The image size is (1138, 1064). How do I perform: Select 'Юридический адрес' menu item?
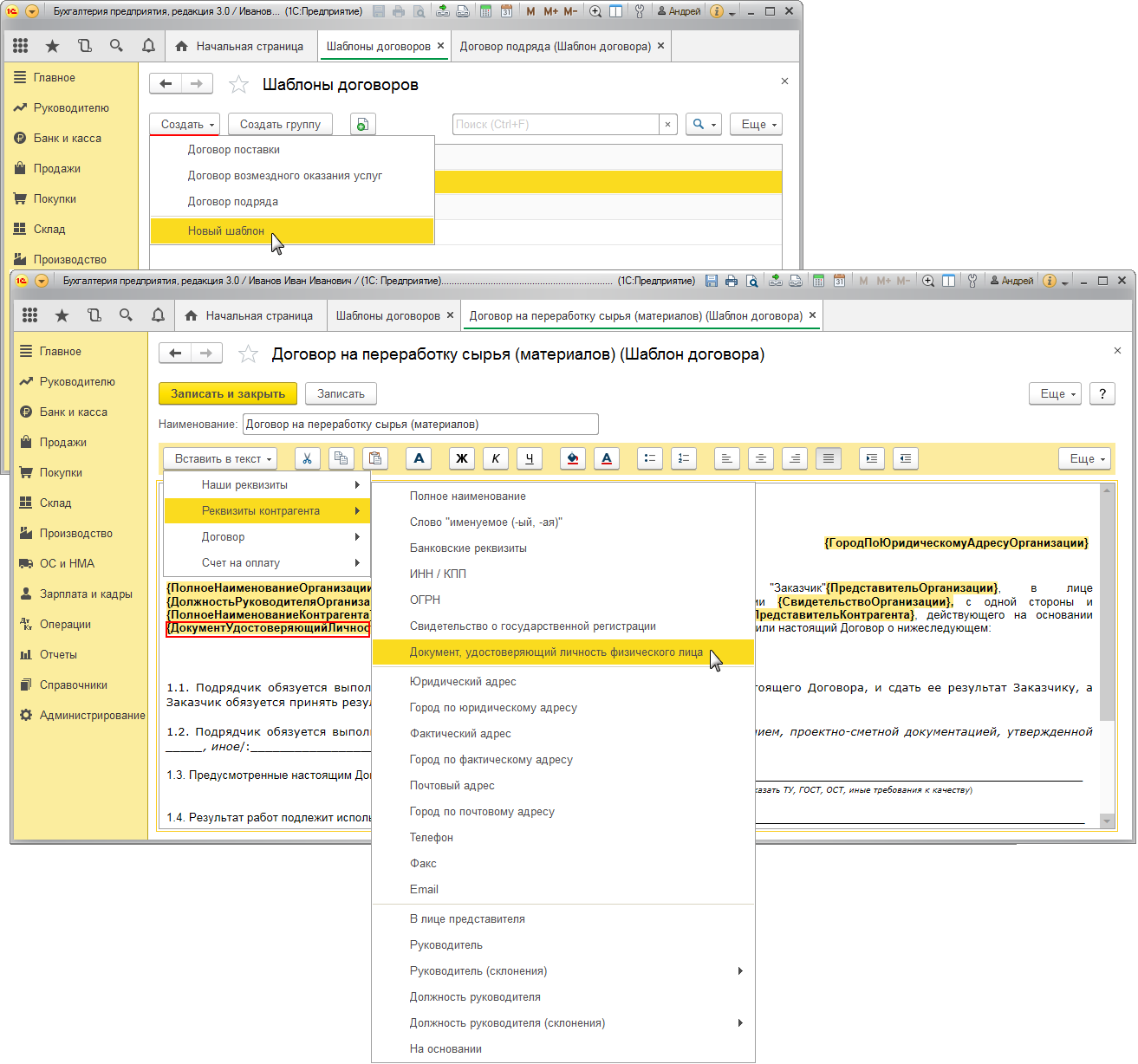click(563, 682)
